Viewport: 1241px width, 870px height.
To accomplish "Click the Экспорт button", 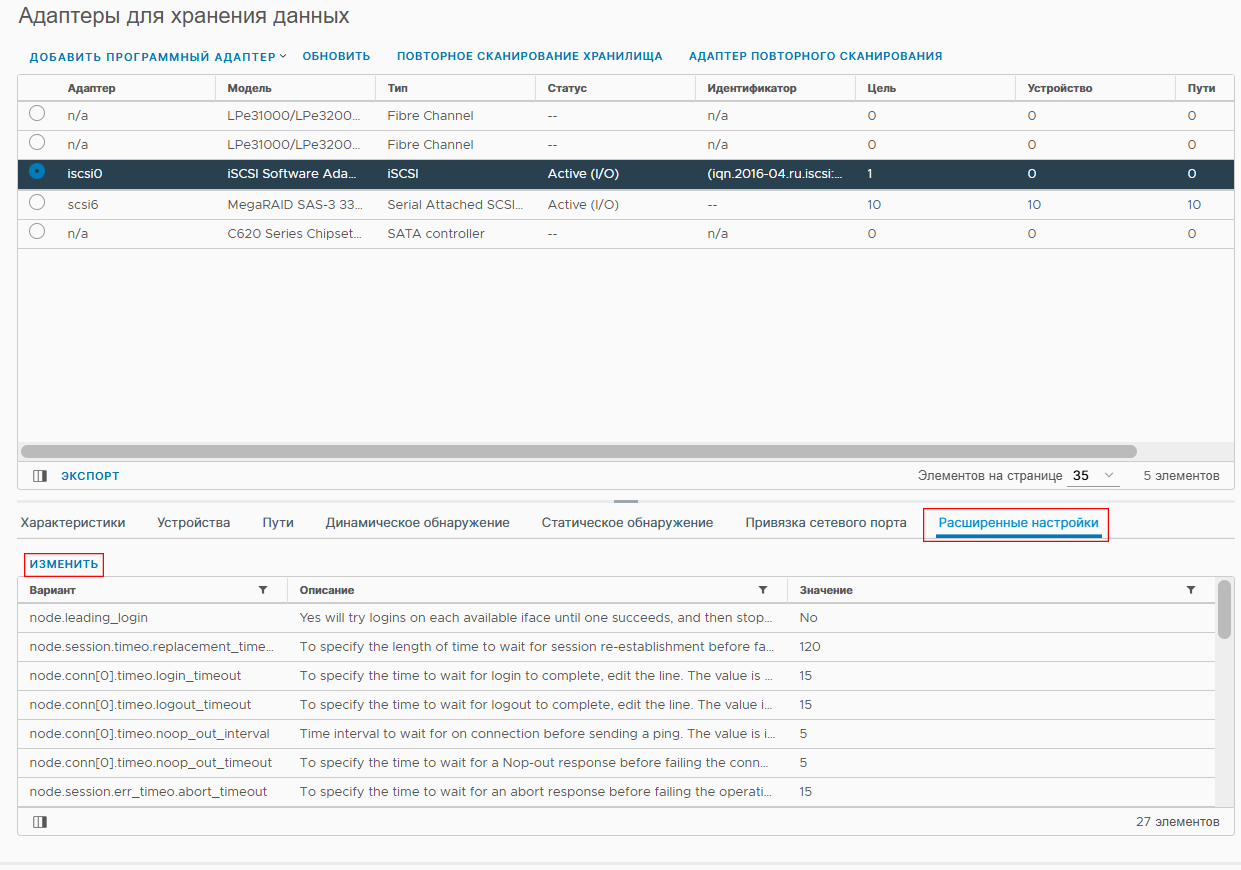I will point(90,476).
